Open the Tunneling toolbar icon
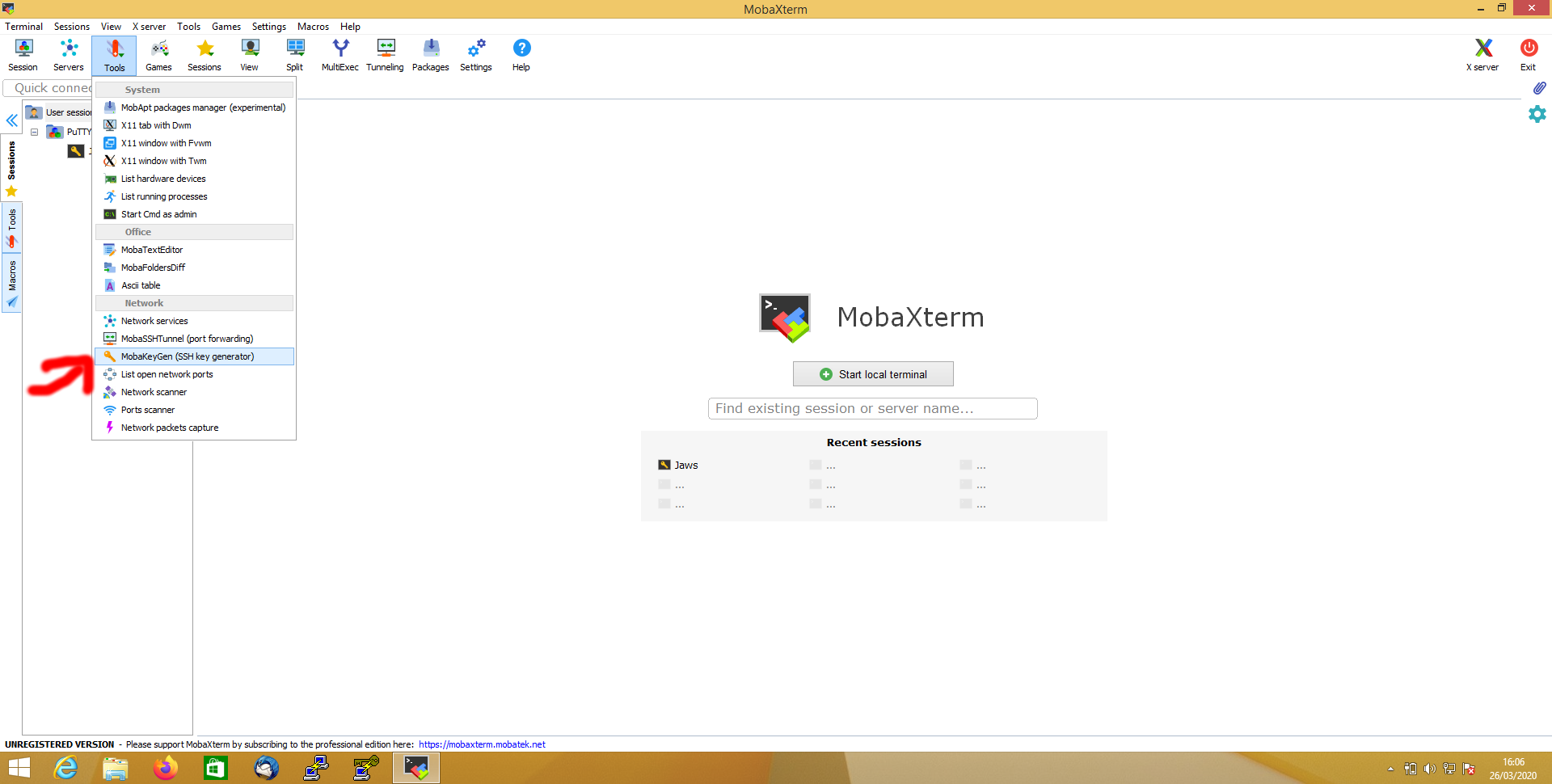 click(386, 55)
